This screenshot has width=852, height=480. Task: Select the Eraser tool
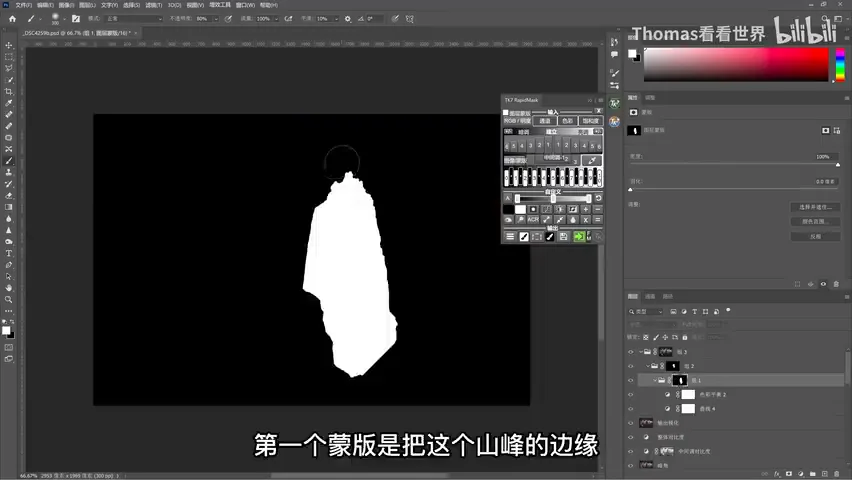coord(9,196)
